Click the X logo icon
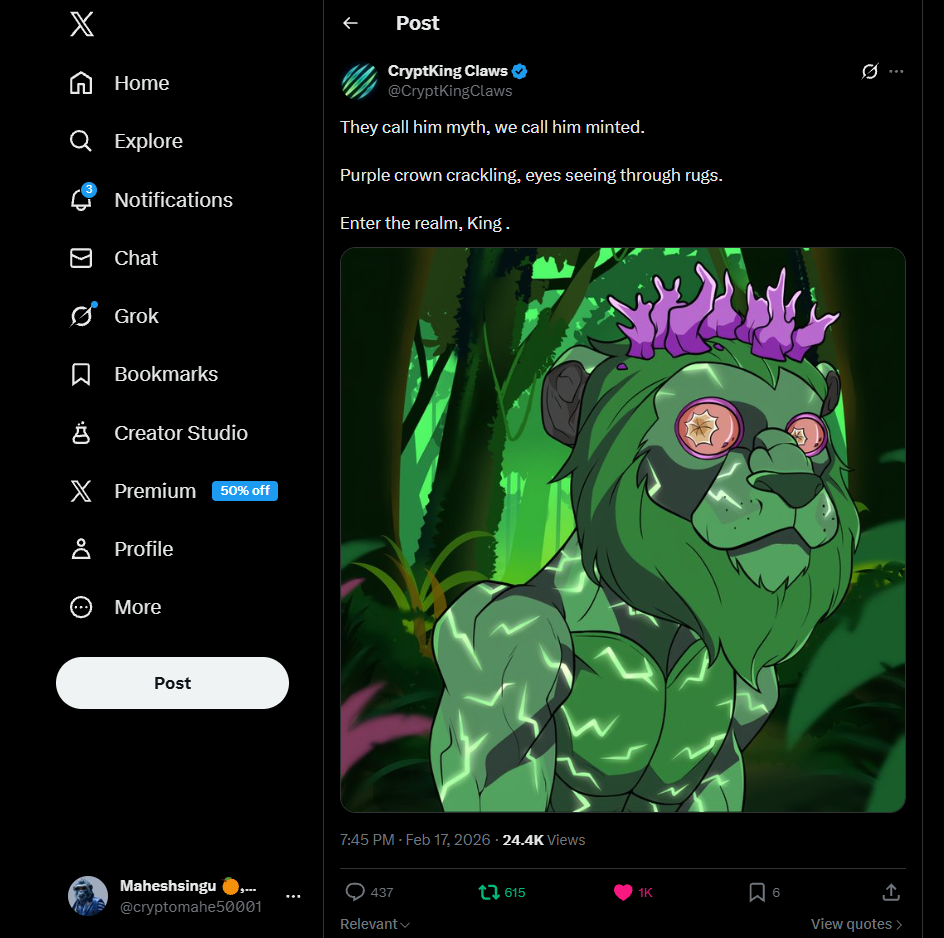944x938 pixels. coord(81,25)
